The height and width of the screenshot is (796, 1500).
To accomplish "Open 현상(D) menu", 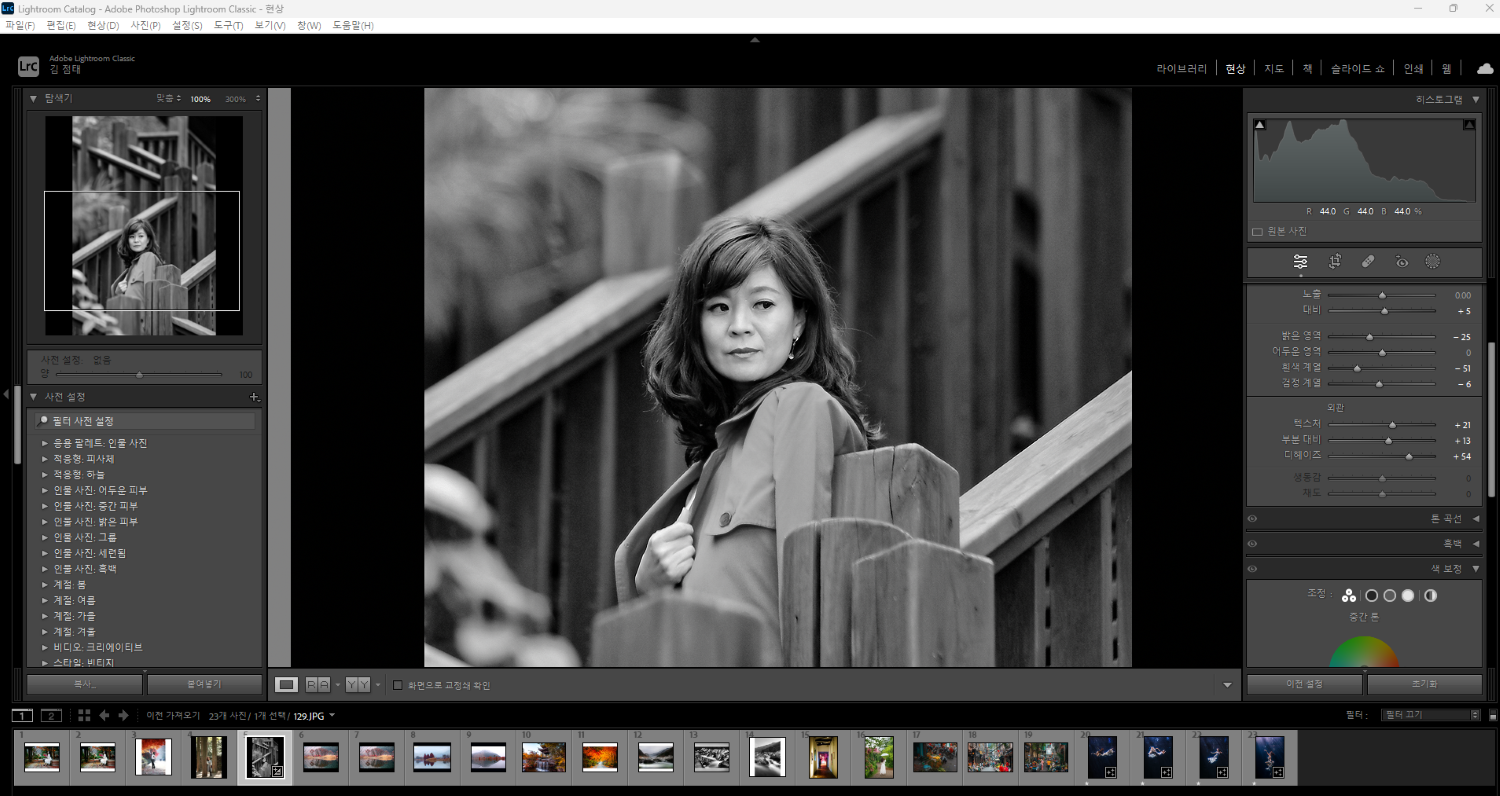I will pos(103,25).
